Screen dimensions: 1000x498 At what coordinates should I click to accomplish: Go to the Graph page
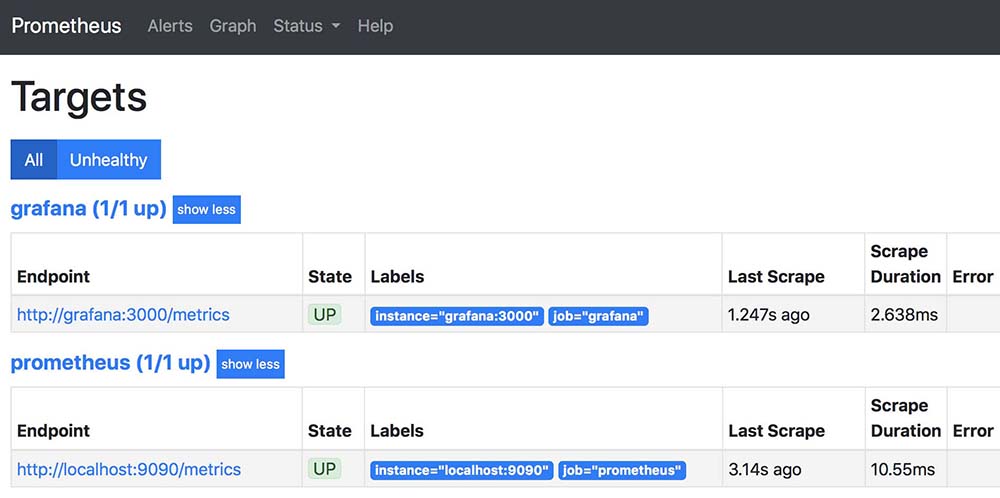coord(233,26)
